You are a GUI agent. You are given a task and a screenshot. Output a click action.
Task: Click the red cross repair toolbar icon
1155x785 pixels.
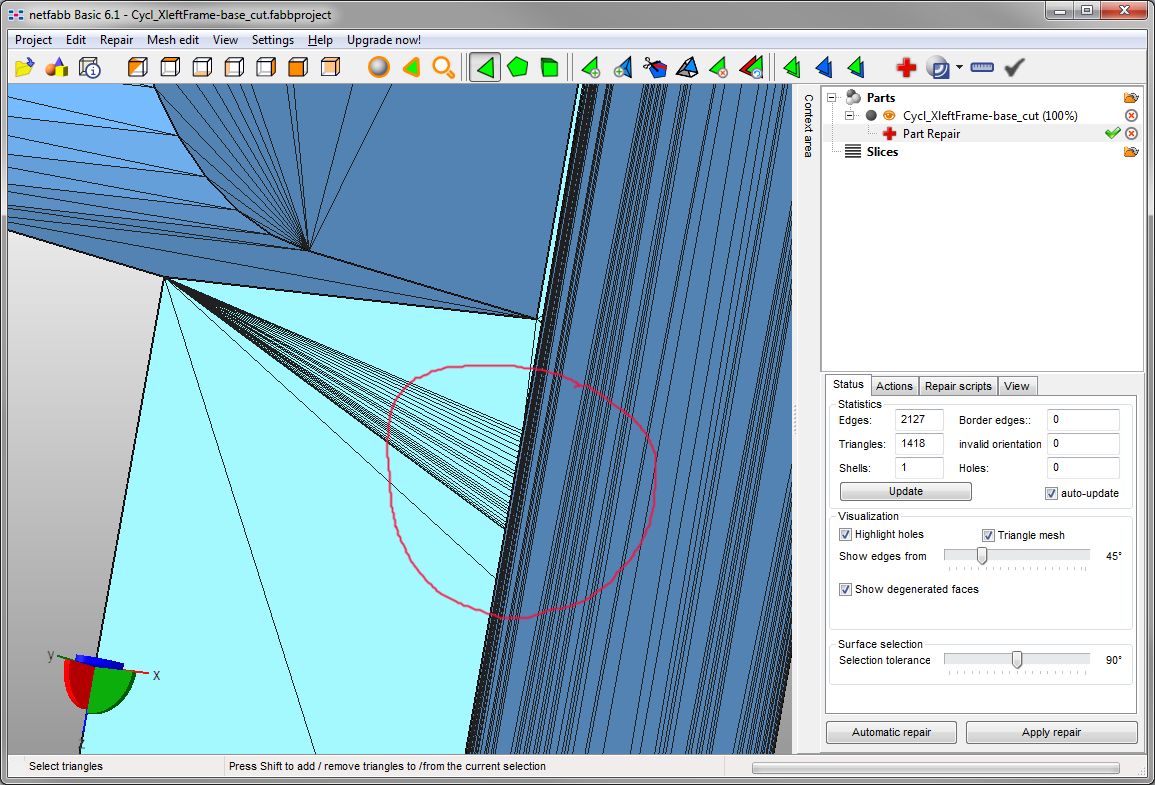tap(906, 68)
